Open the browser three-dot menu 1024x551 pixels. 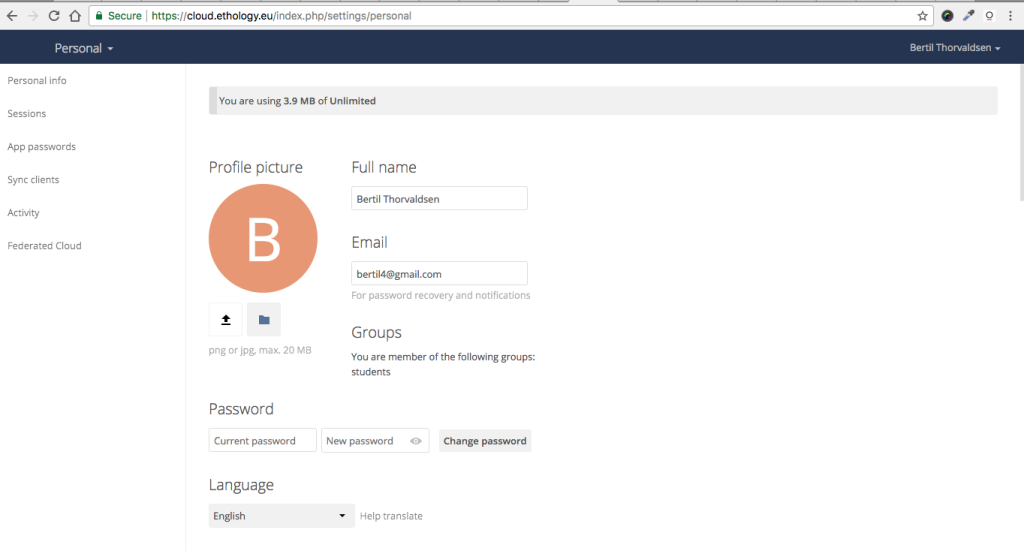pyautogui.click(x=1010, y=16)
